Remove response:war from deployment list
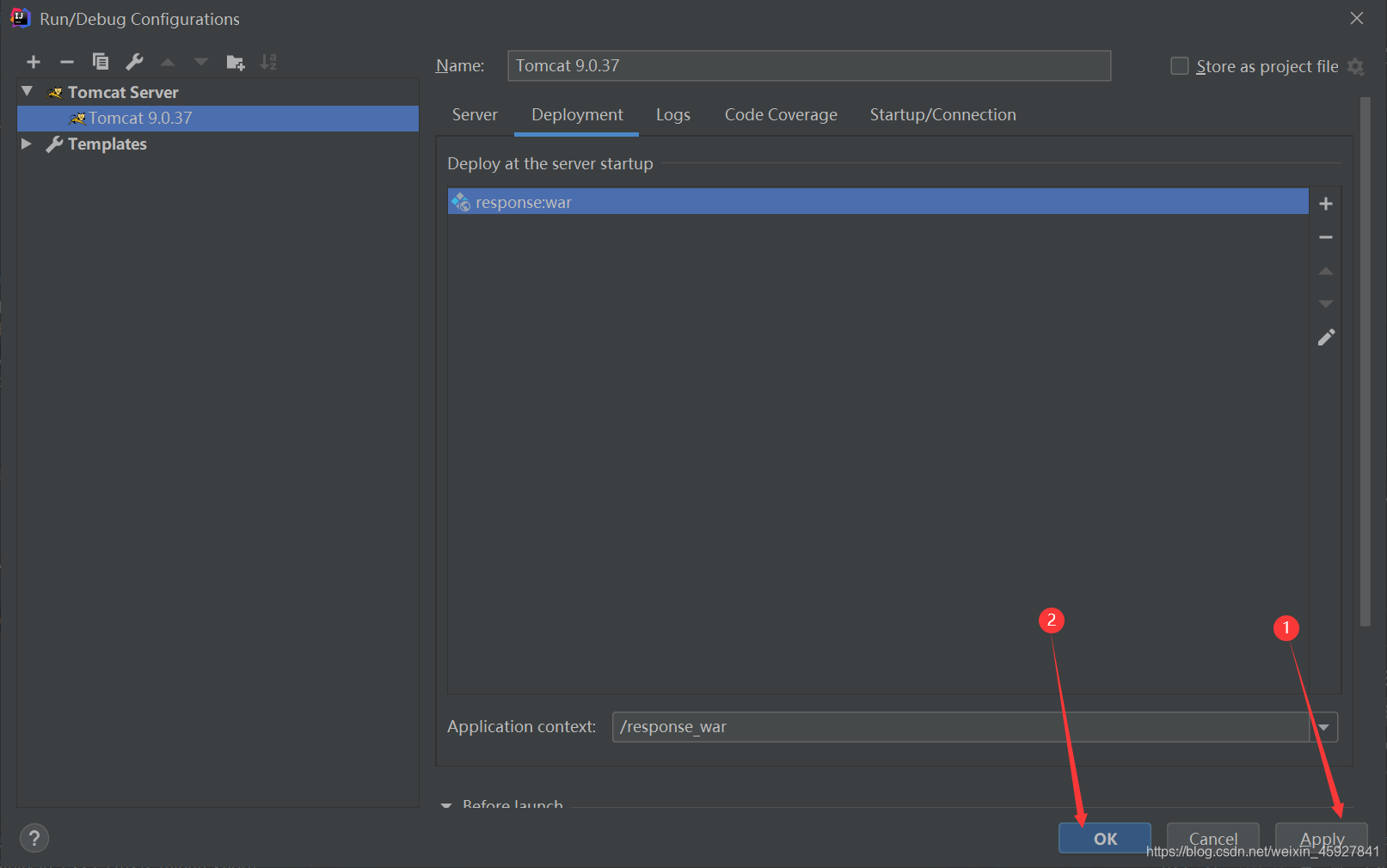The image size is (1387, 868). 1326,237
